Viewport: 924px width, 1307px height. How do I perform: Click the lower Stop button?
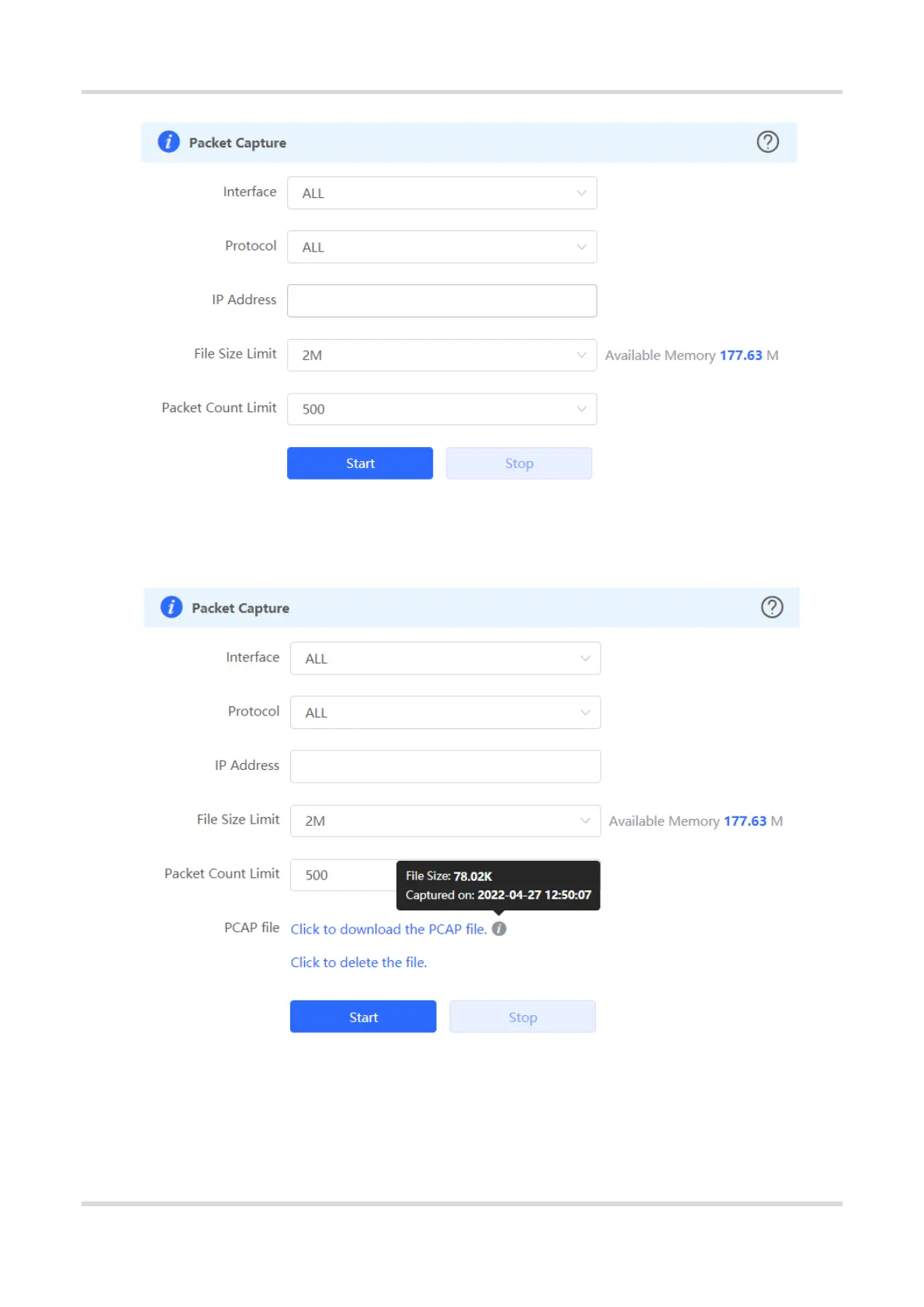pyautogui.click(x=522, y=1017)
